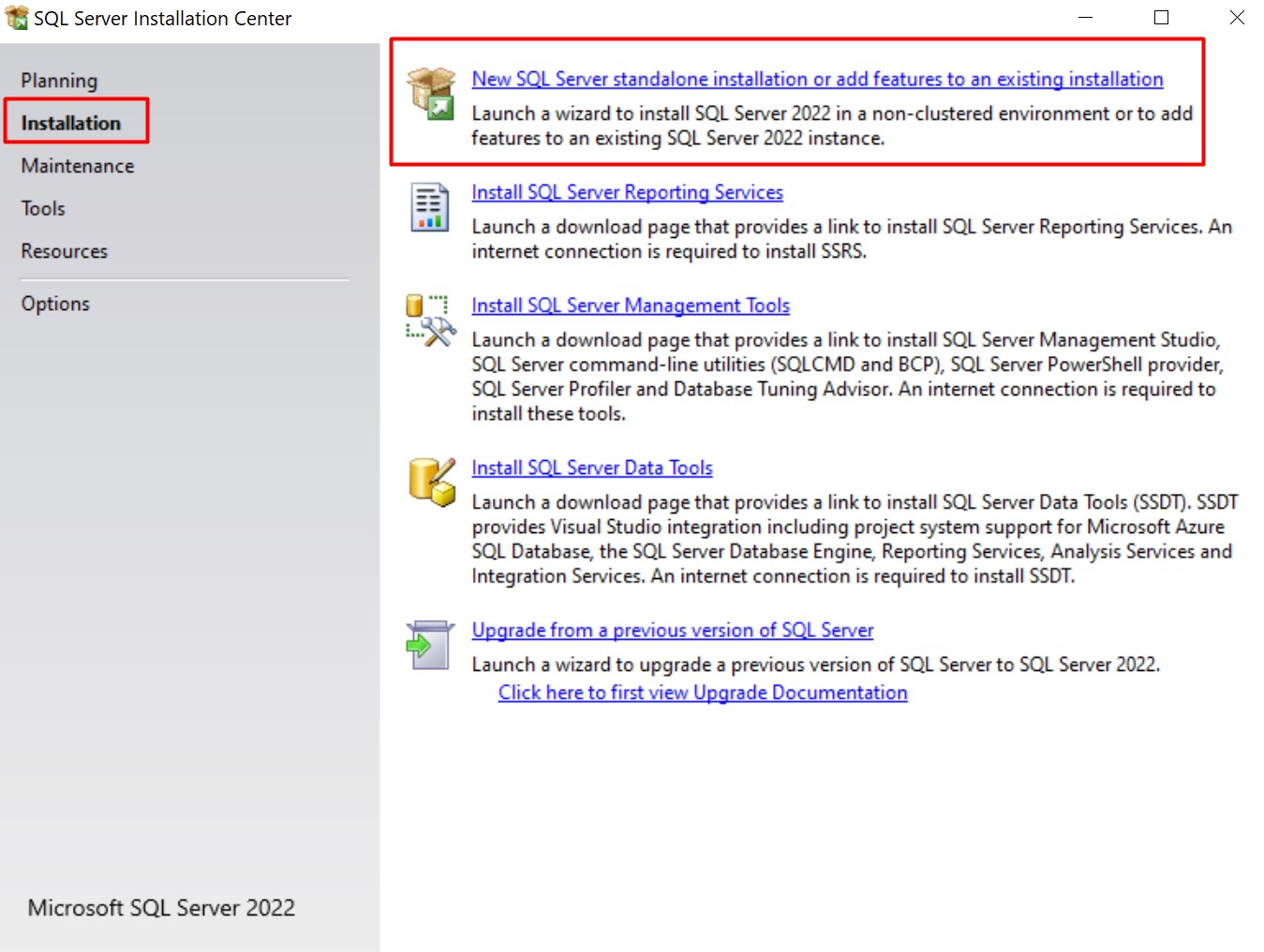Open the Tools page
The height and width of the screenshot is (952, 1264).
click(x=43, y=208)
